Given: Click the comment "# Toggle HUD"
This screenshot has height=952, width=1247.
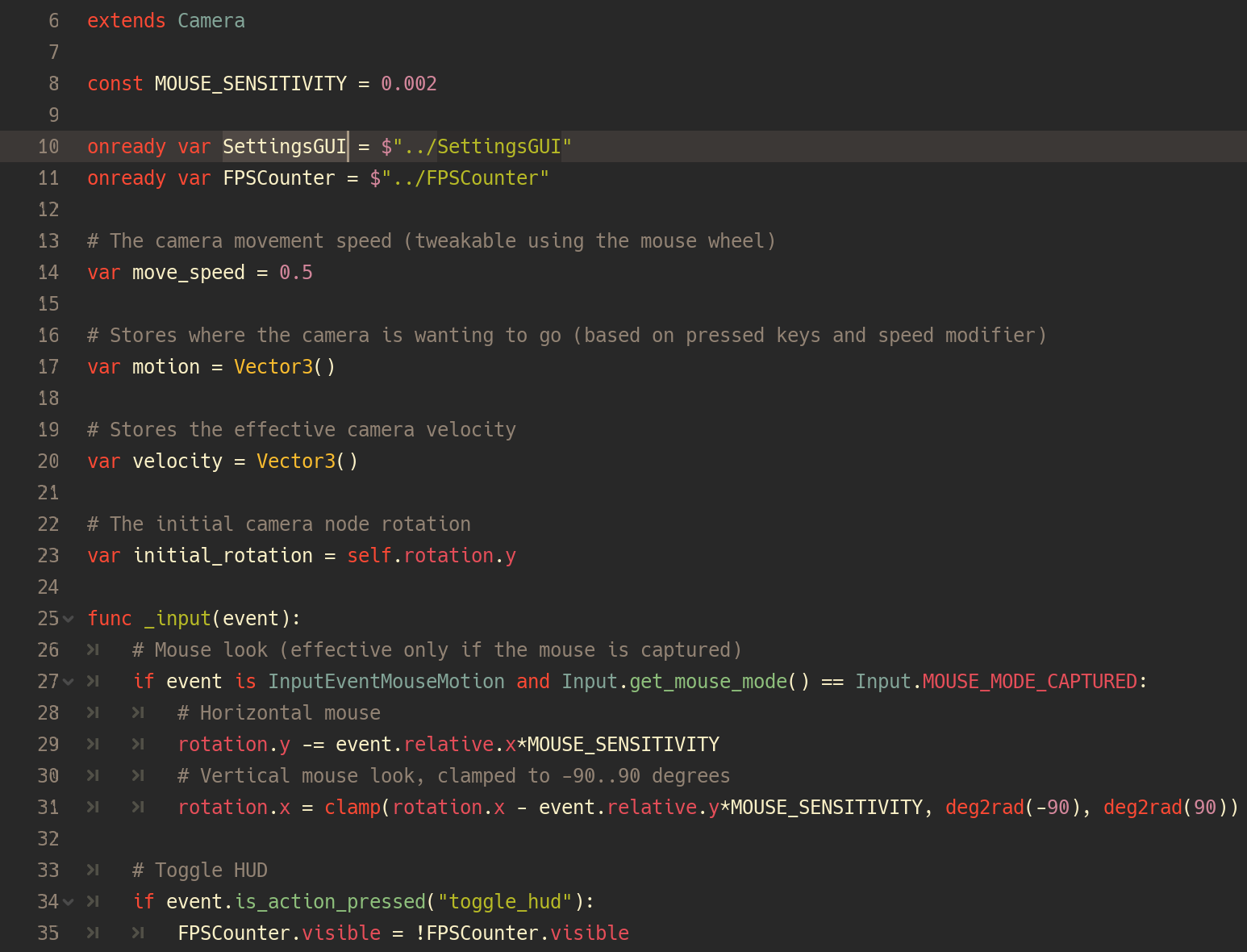Looking at the screenshot, I should click(x=200, y=871).
